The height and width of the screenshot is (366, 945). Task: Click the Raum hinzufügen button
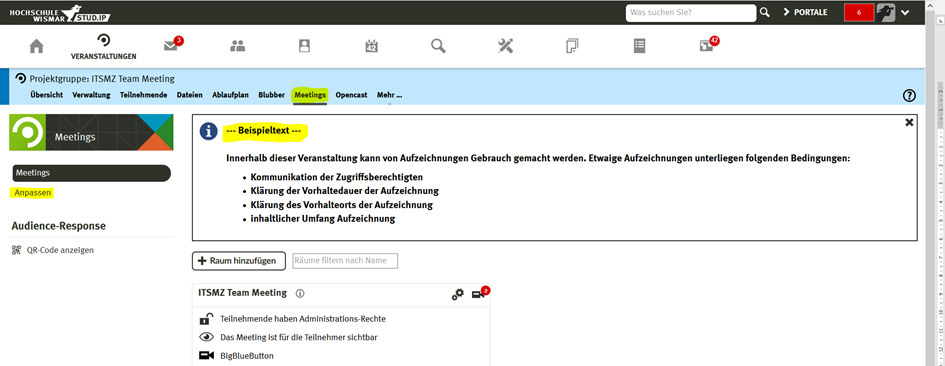[239, 261]
